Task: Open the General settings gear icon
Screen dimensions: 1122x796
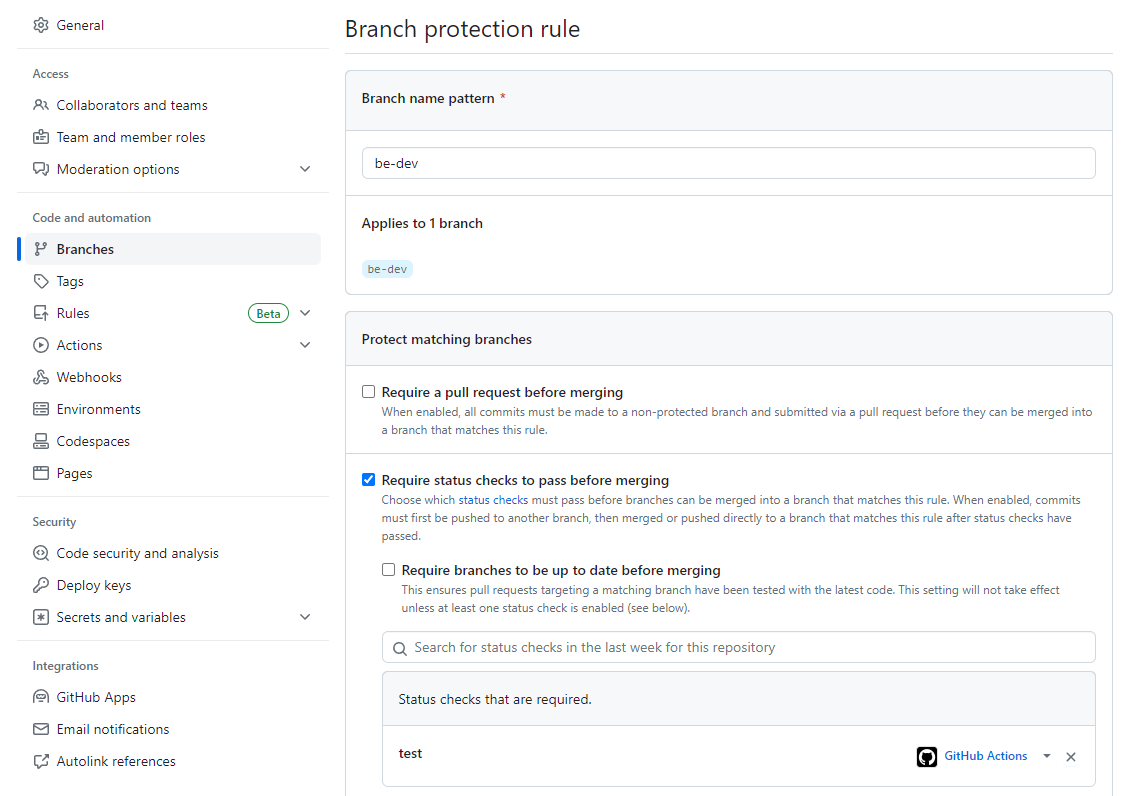Action: 40,24
